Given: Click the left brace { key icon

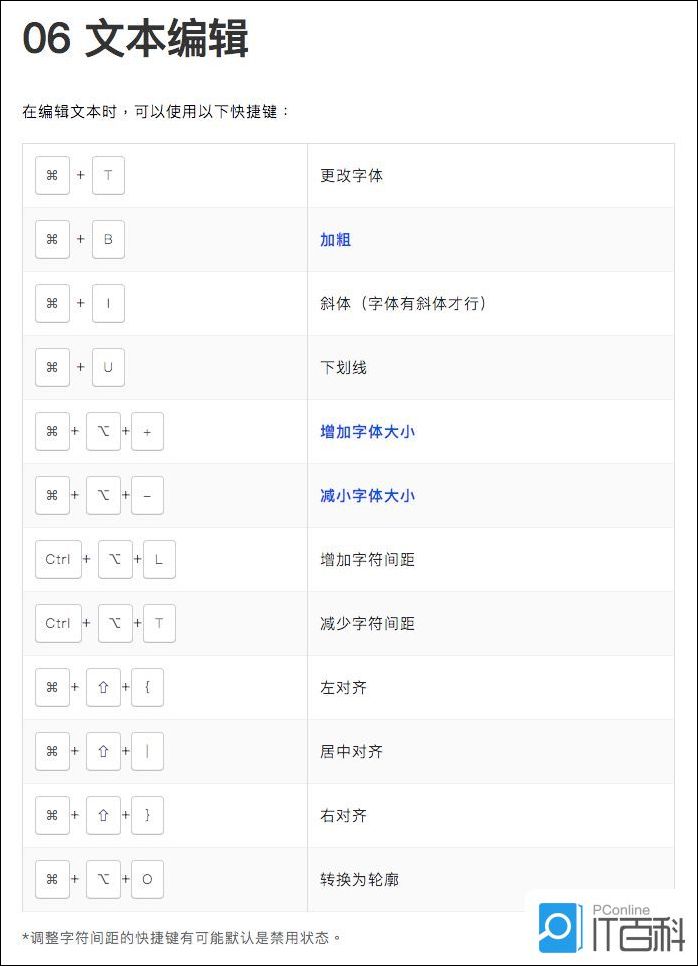Looking at the screenshot, I should coord(147,688).
